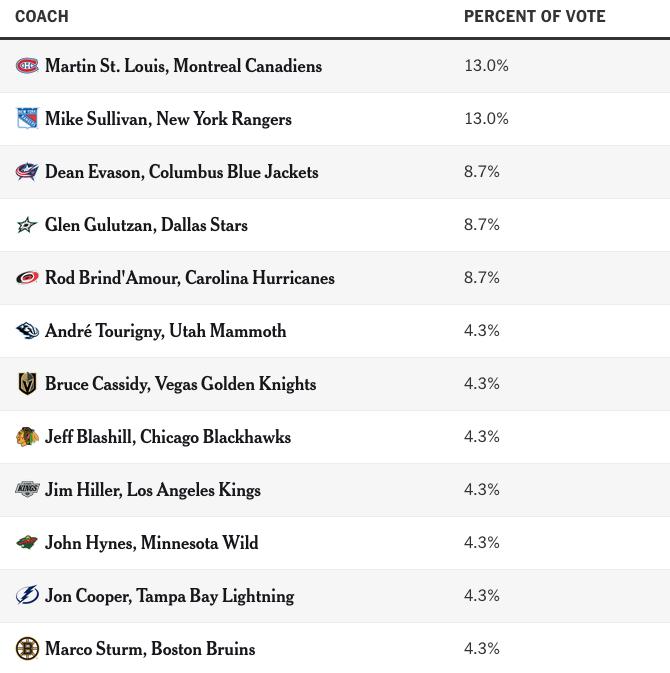Click the 4.3% value for Marco Sturm
This screenshot has height=673, width=670.
(x=482, y=649)
